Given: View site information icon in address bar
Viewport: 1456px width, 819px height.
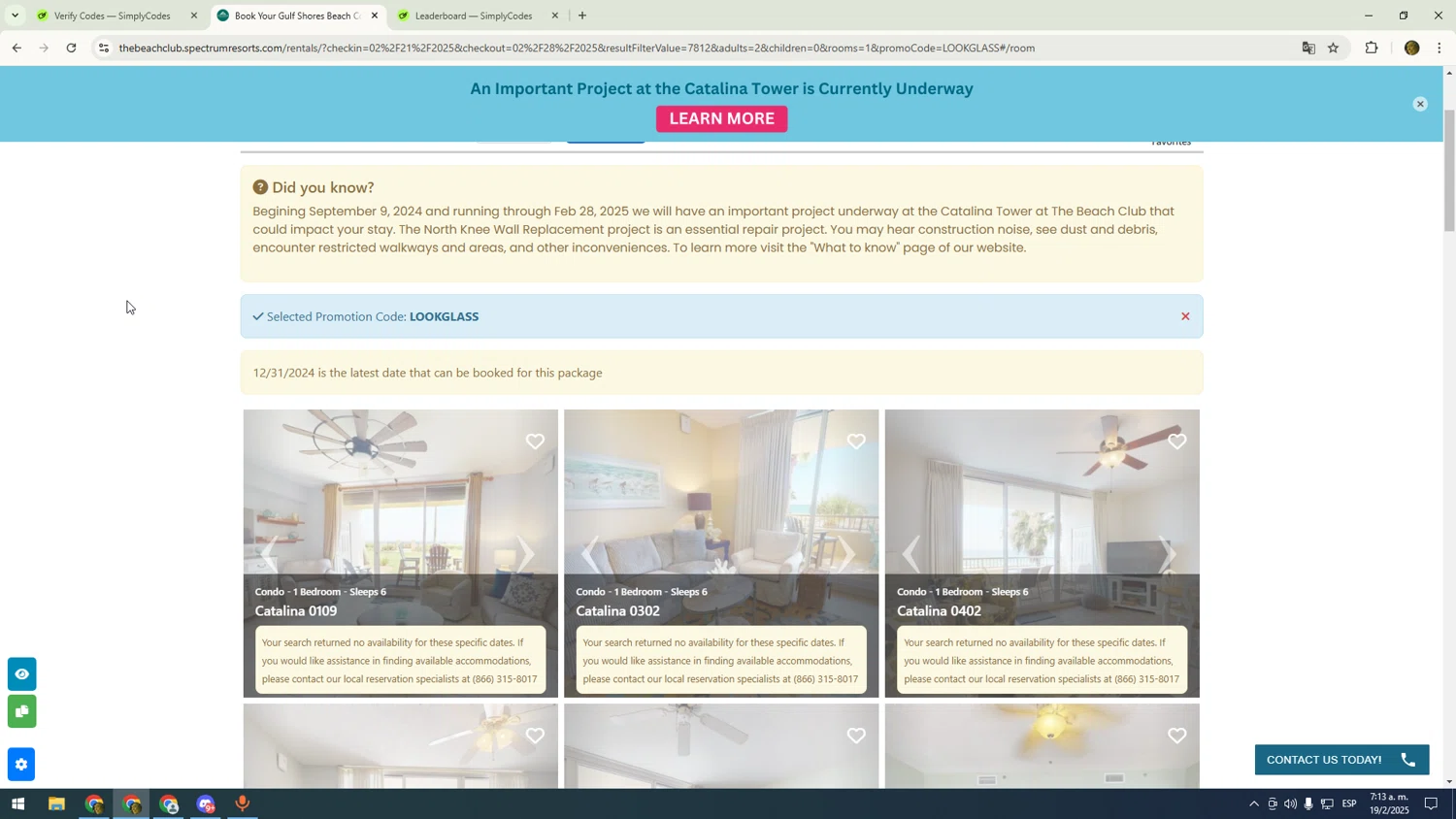Looking at the screenshot, I should [x=104, y=48].
